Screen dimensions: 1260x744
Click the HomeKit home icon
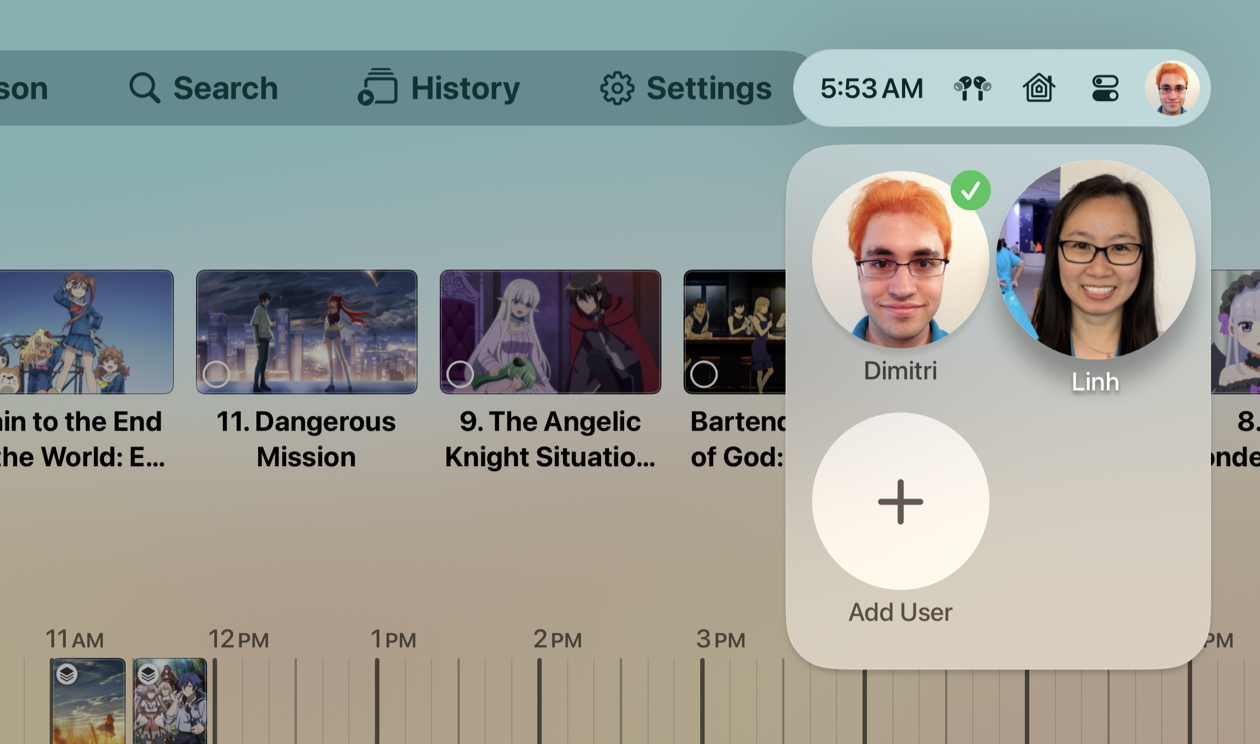[x=1038, y=88]
